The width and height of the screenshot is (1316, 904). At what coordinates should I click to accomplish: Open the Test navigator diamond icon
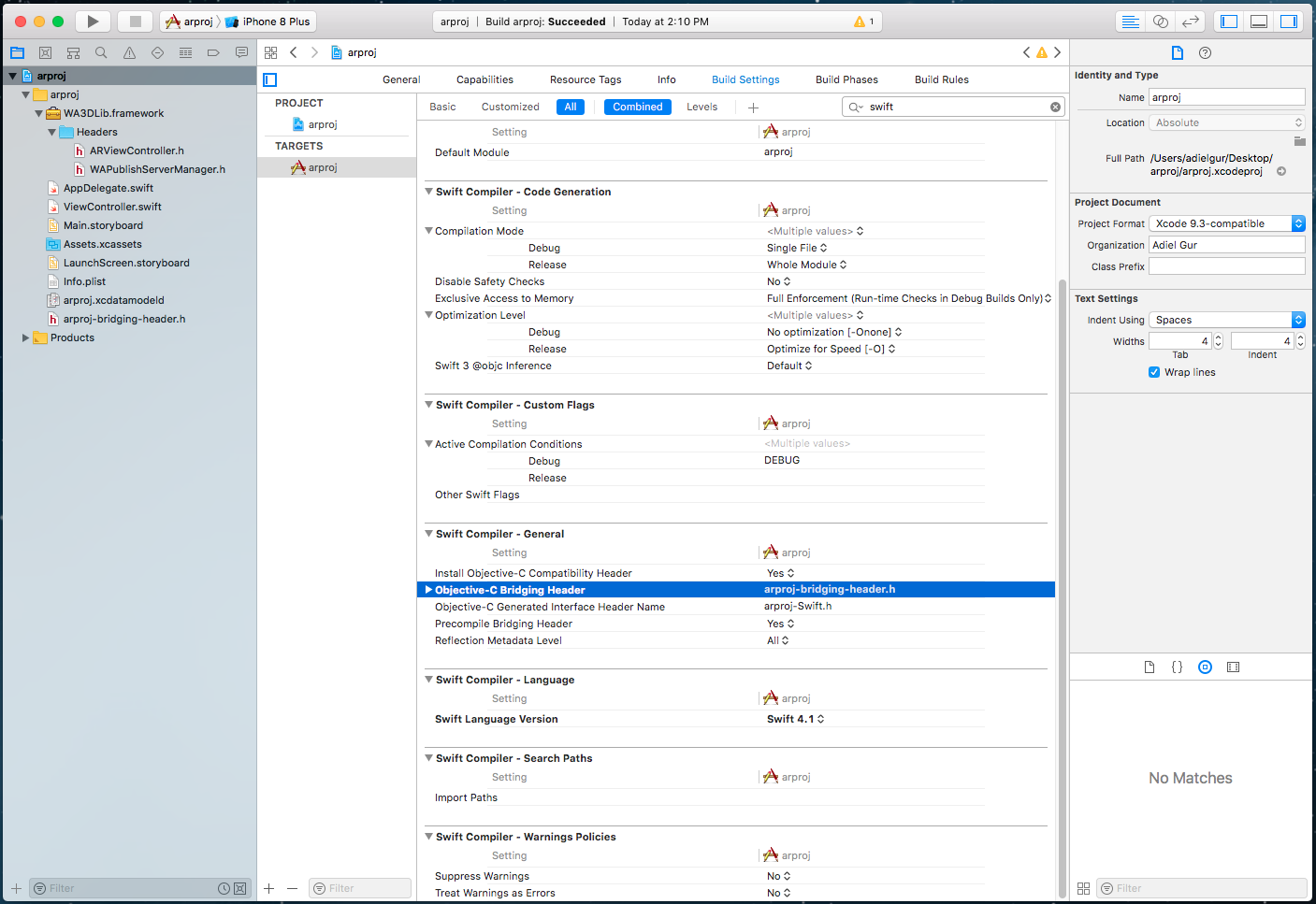coord(157,53)
